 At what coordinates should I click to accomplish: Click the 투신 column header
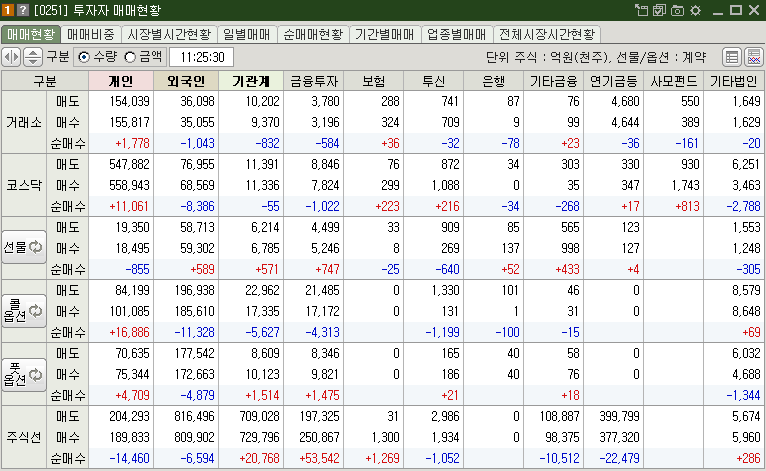(x=434, y=81)
